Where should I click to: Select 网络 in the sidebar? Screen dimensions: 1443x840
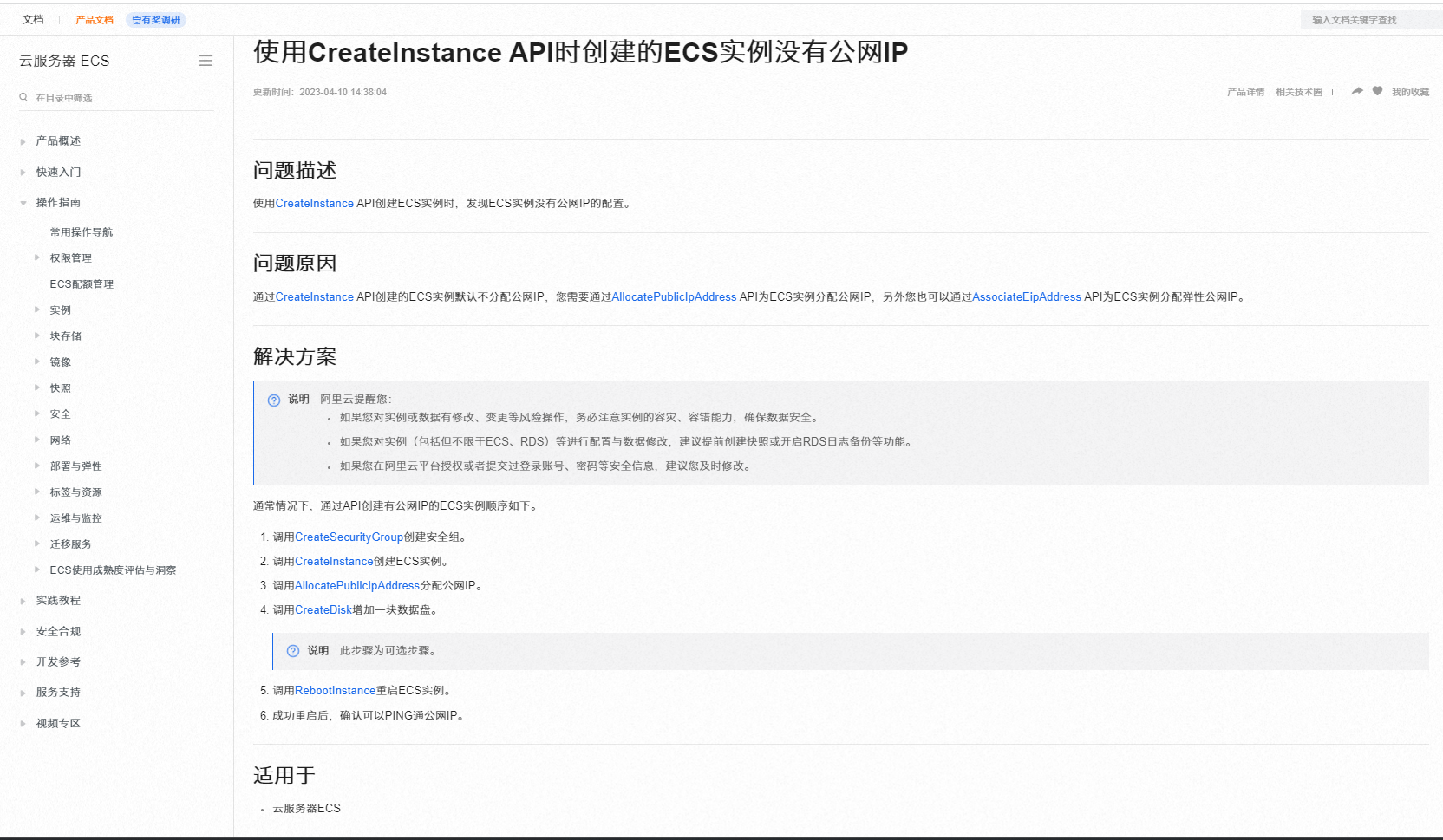click(x=61, y=440)
